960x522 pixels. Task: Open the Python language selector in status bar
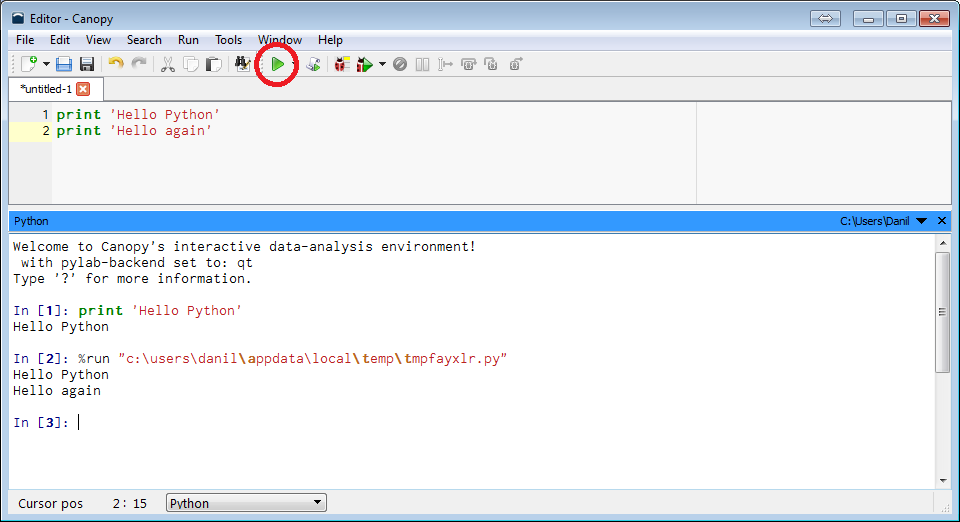(x=246, y=503)
